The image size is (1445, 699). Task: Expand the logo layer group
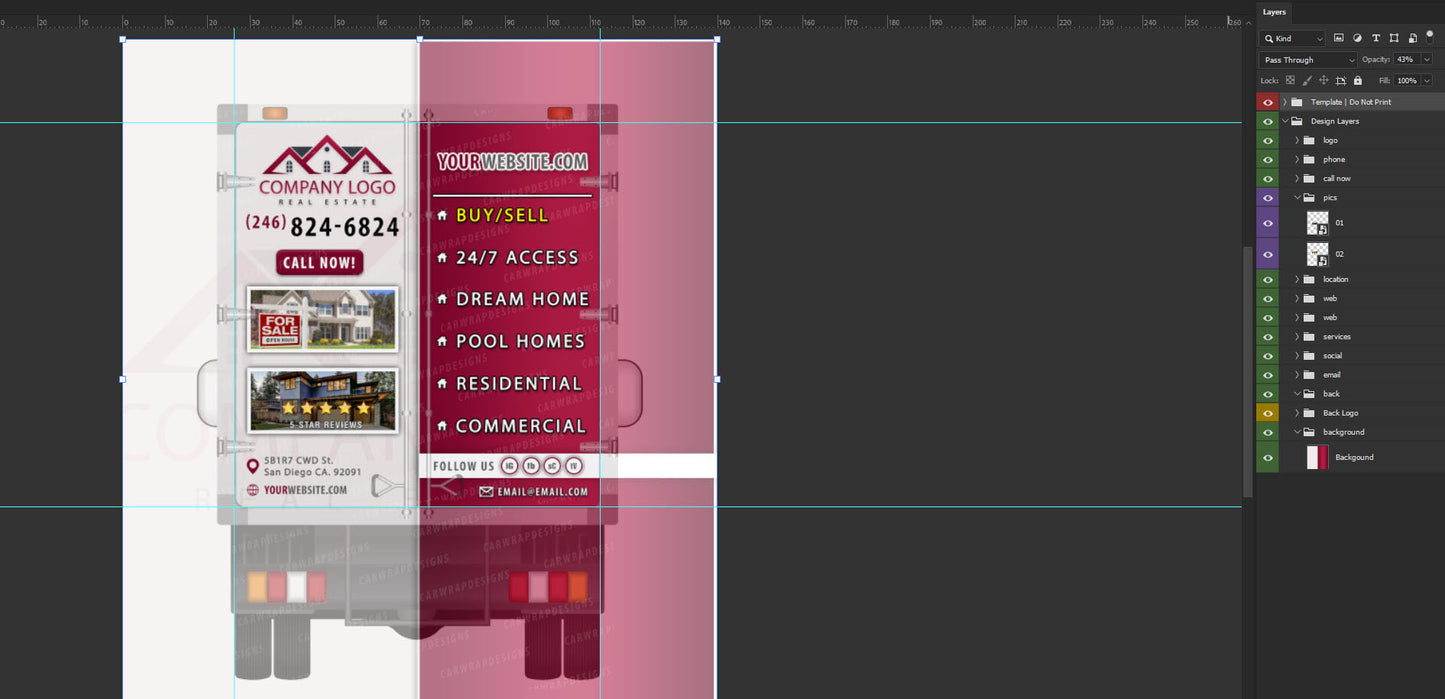(1297, 141)
